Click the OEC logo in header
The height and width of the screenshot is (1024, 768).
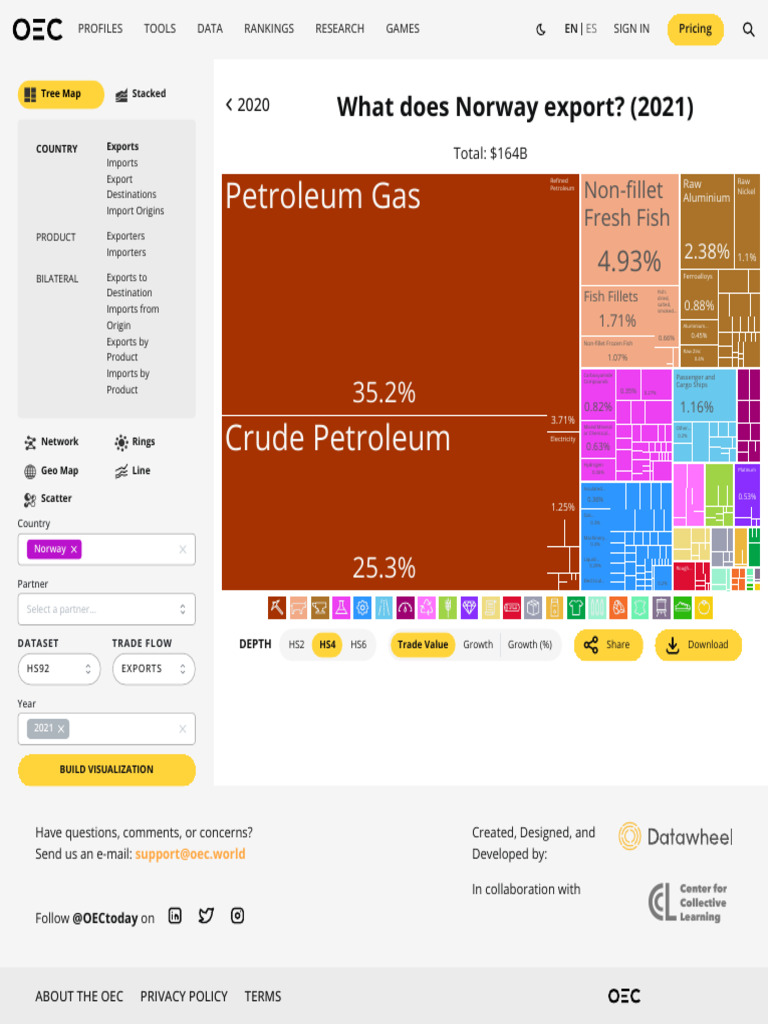(x=37, y=29)
